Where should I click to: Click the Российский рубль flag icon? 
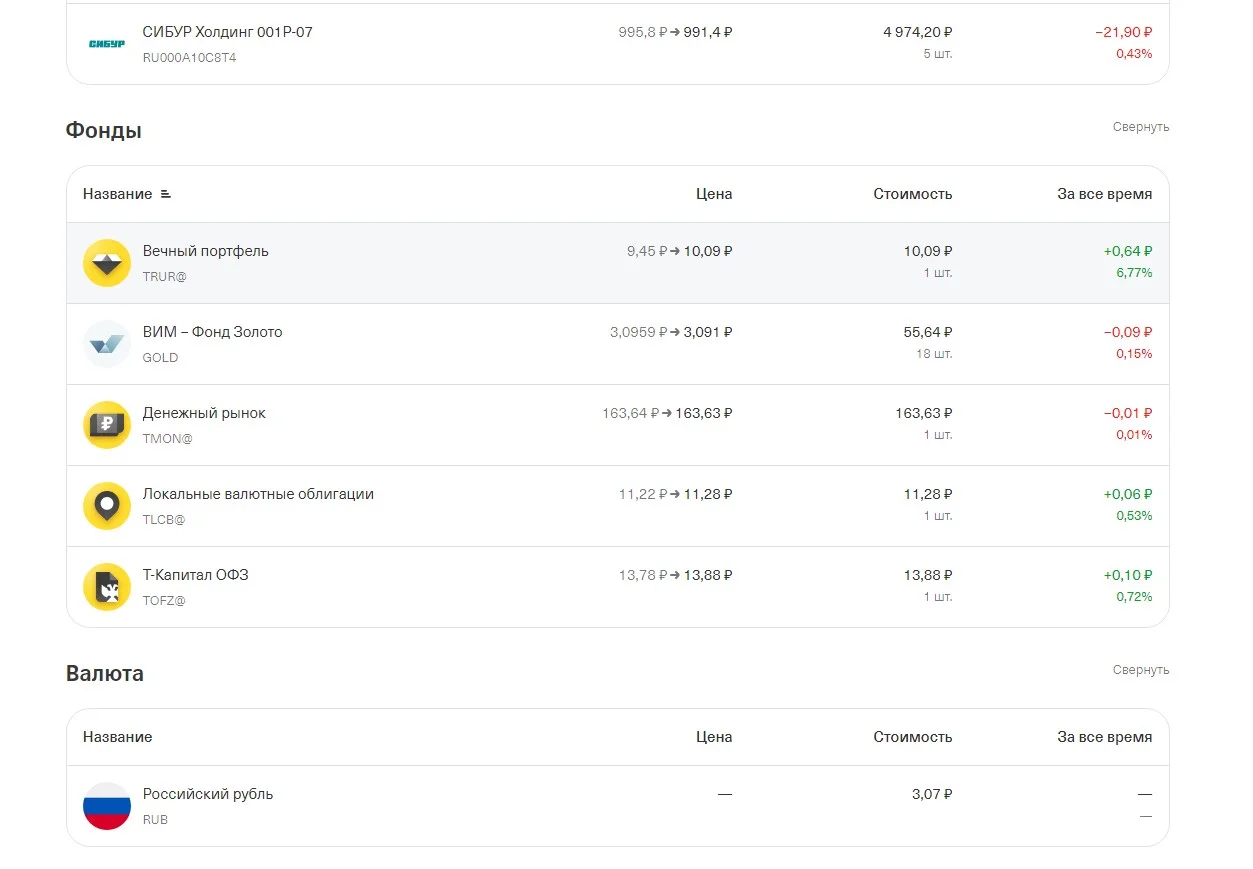tap(107, 806)
